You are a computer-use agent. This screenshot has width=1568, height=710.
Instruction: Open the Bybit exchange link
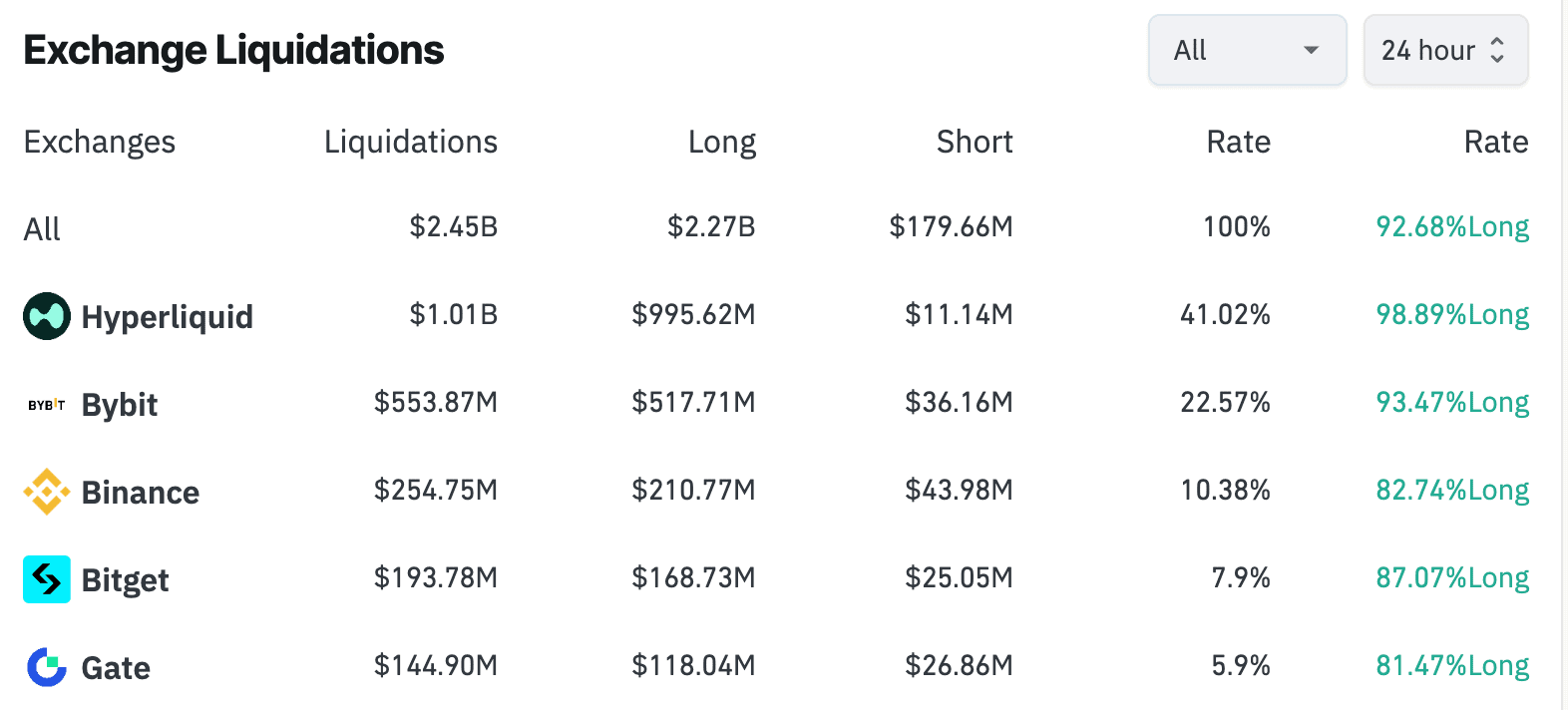120,405
